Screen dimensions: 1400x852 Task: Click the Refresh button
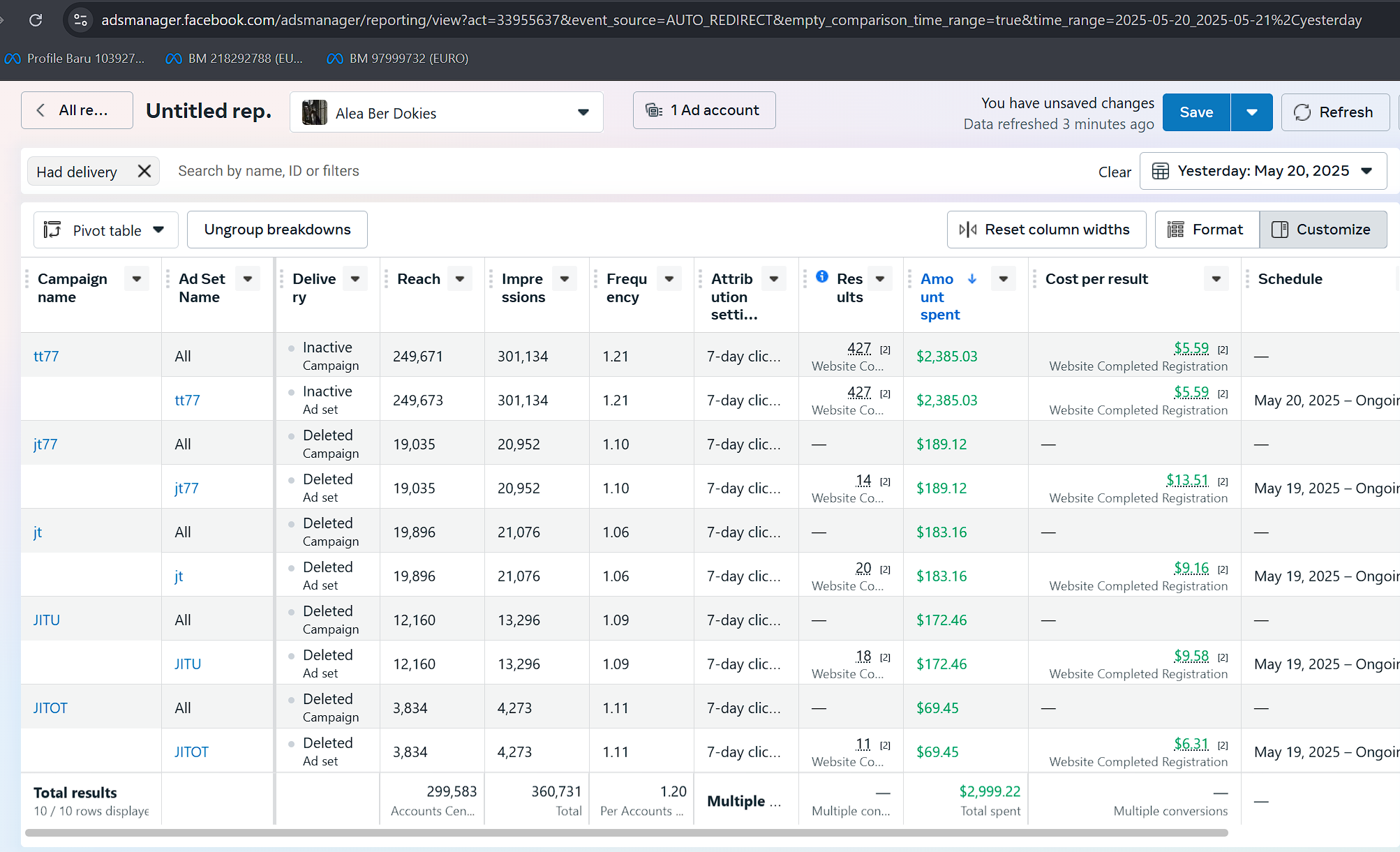(1334, 112)
